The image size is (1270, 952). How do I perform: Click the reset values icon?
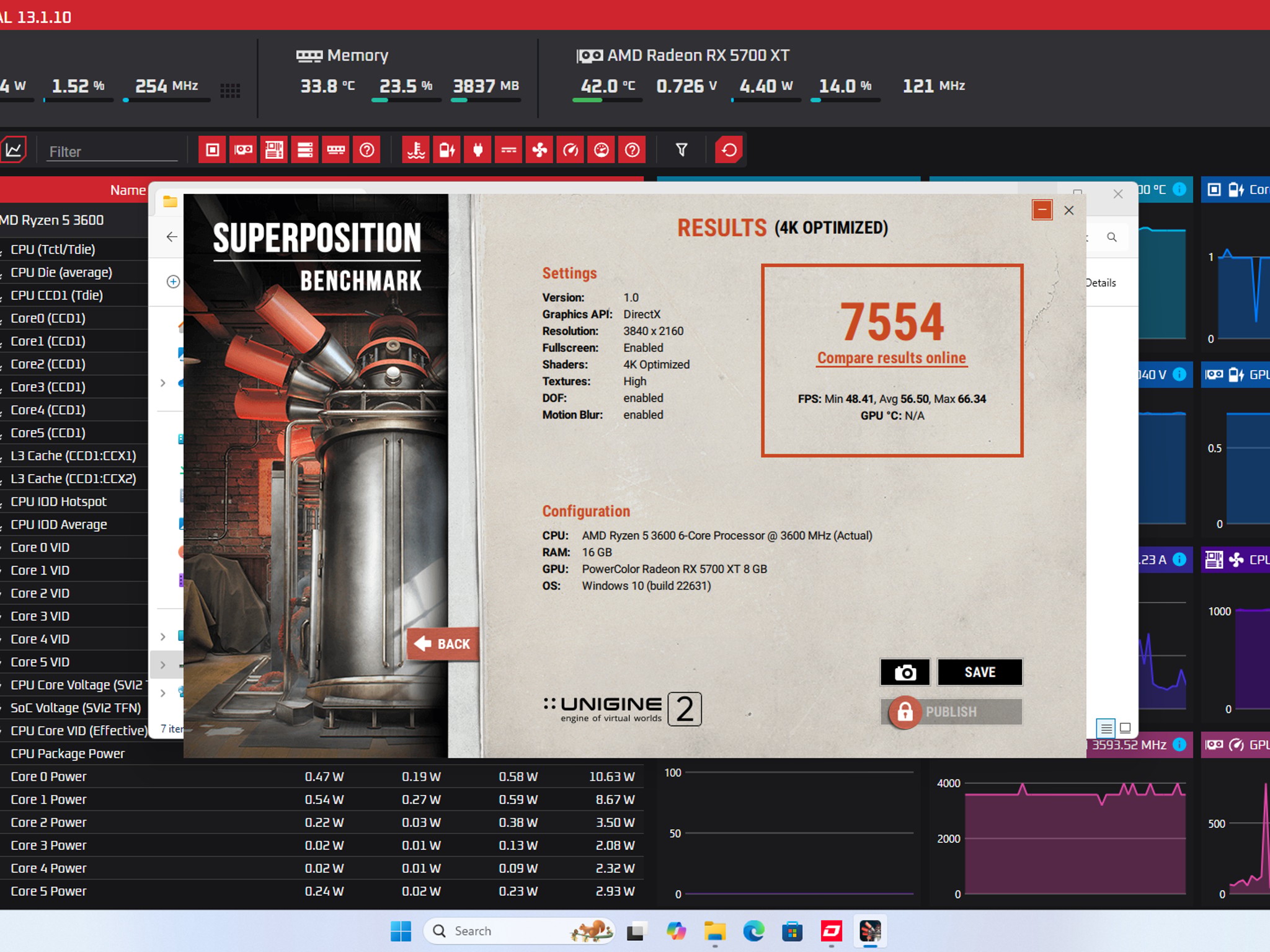coord(729,150)
